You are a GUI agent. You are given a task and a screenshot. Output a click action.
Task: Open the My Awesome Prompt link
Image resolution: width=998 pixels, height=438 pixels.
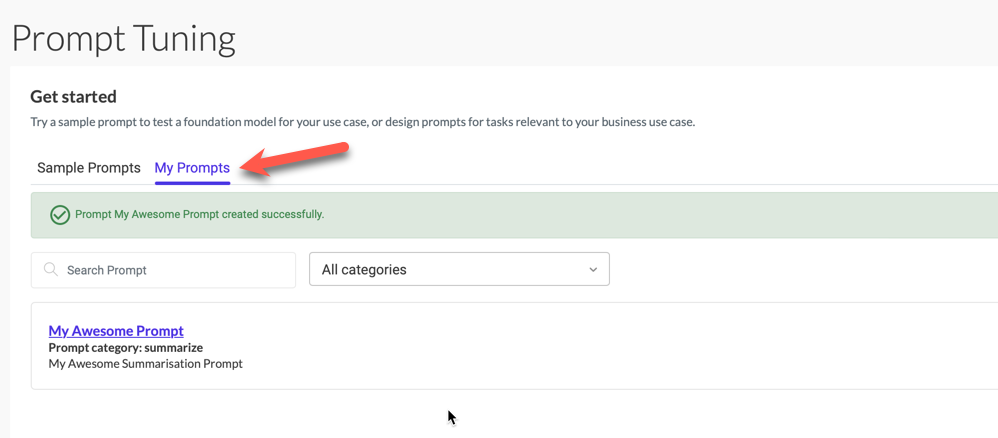(x=116, y=331)
